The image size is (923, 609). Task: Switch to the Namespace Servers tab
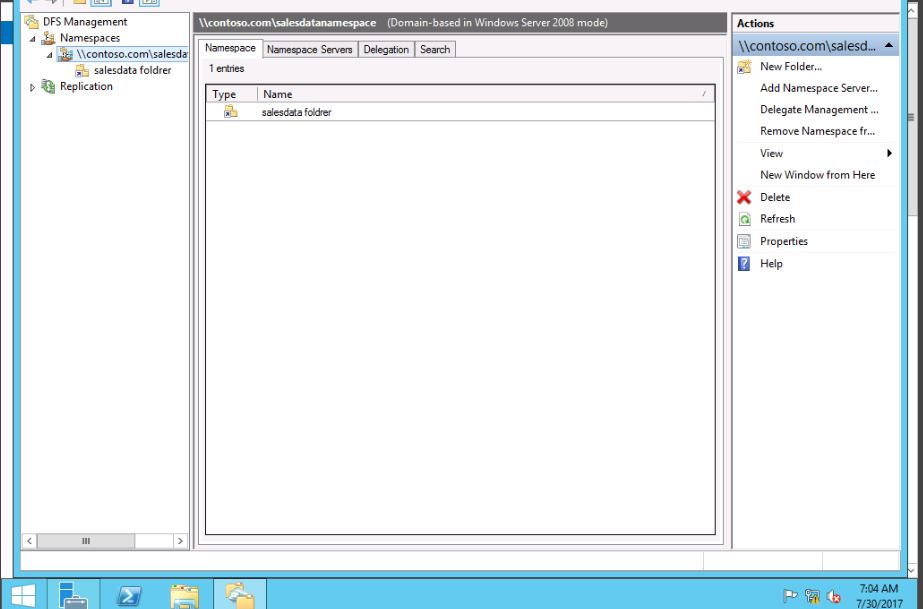pos(310,49)
